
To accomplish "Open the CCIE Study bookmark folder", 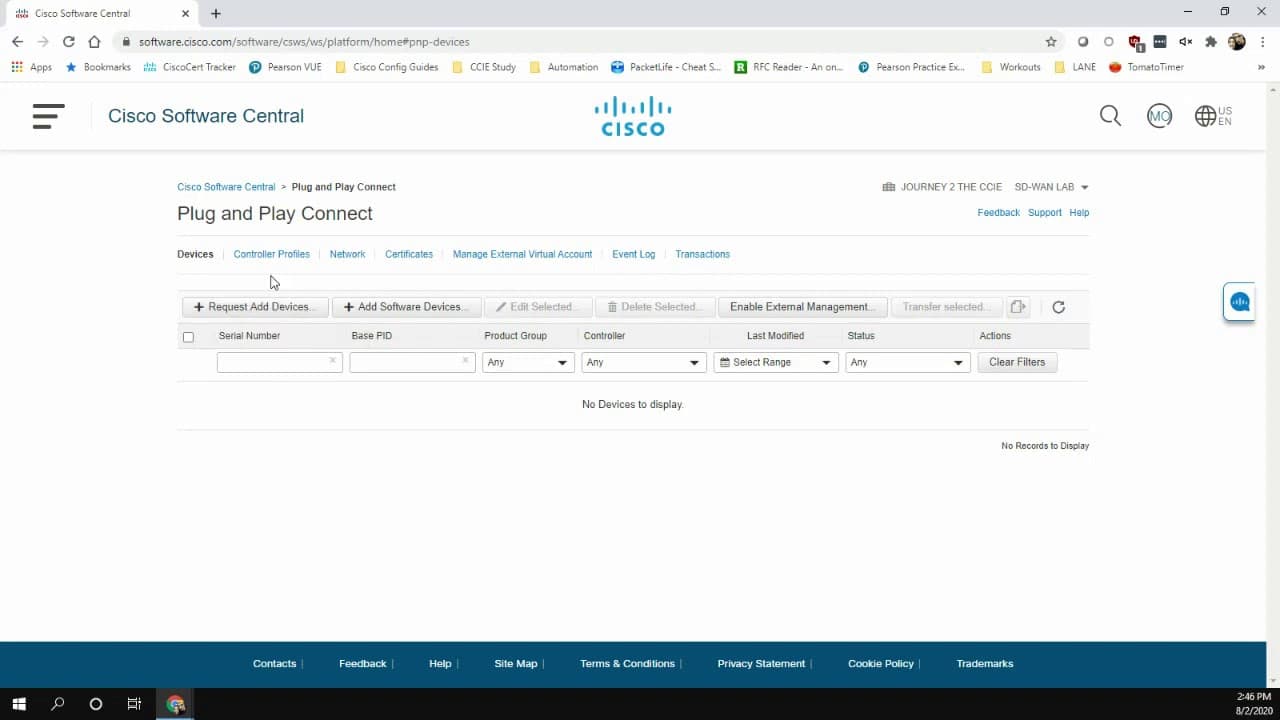I will 483,67.
